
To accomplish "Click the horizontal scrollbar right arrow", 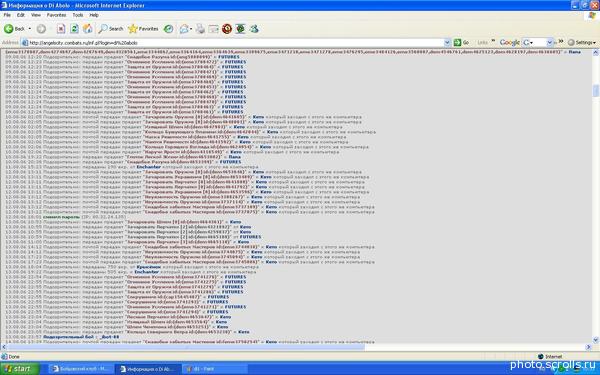I will 589,347.
